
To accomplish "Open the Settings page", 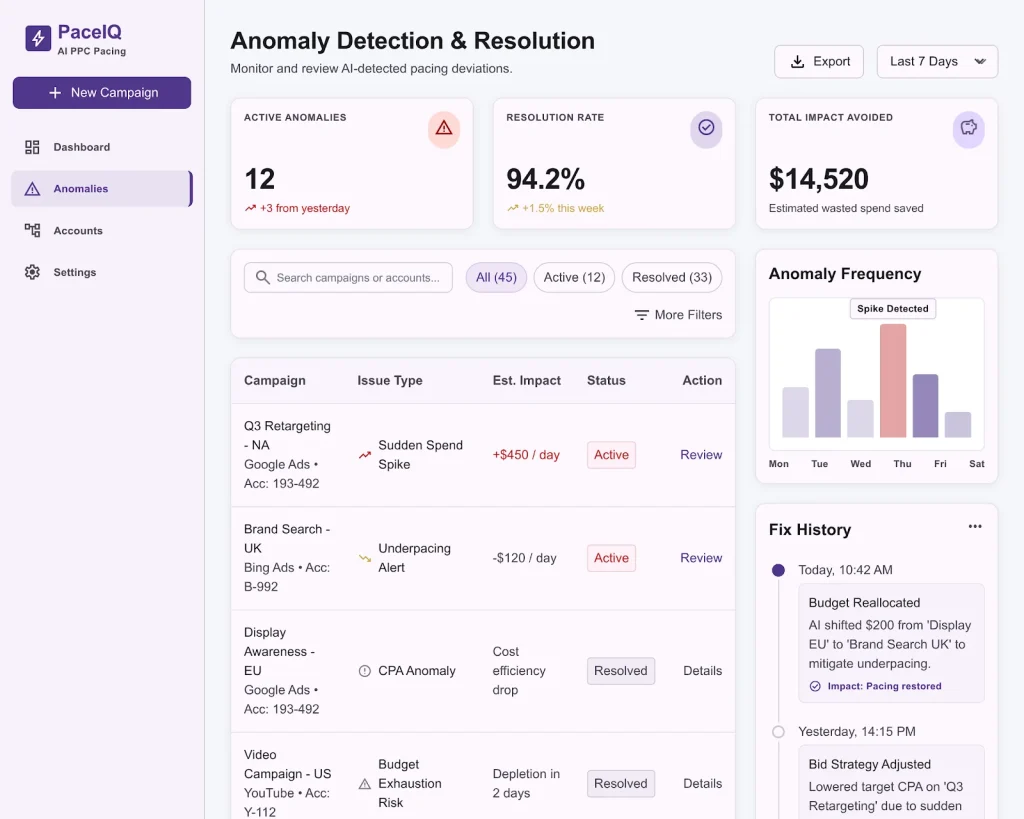I will [102, 272].
